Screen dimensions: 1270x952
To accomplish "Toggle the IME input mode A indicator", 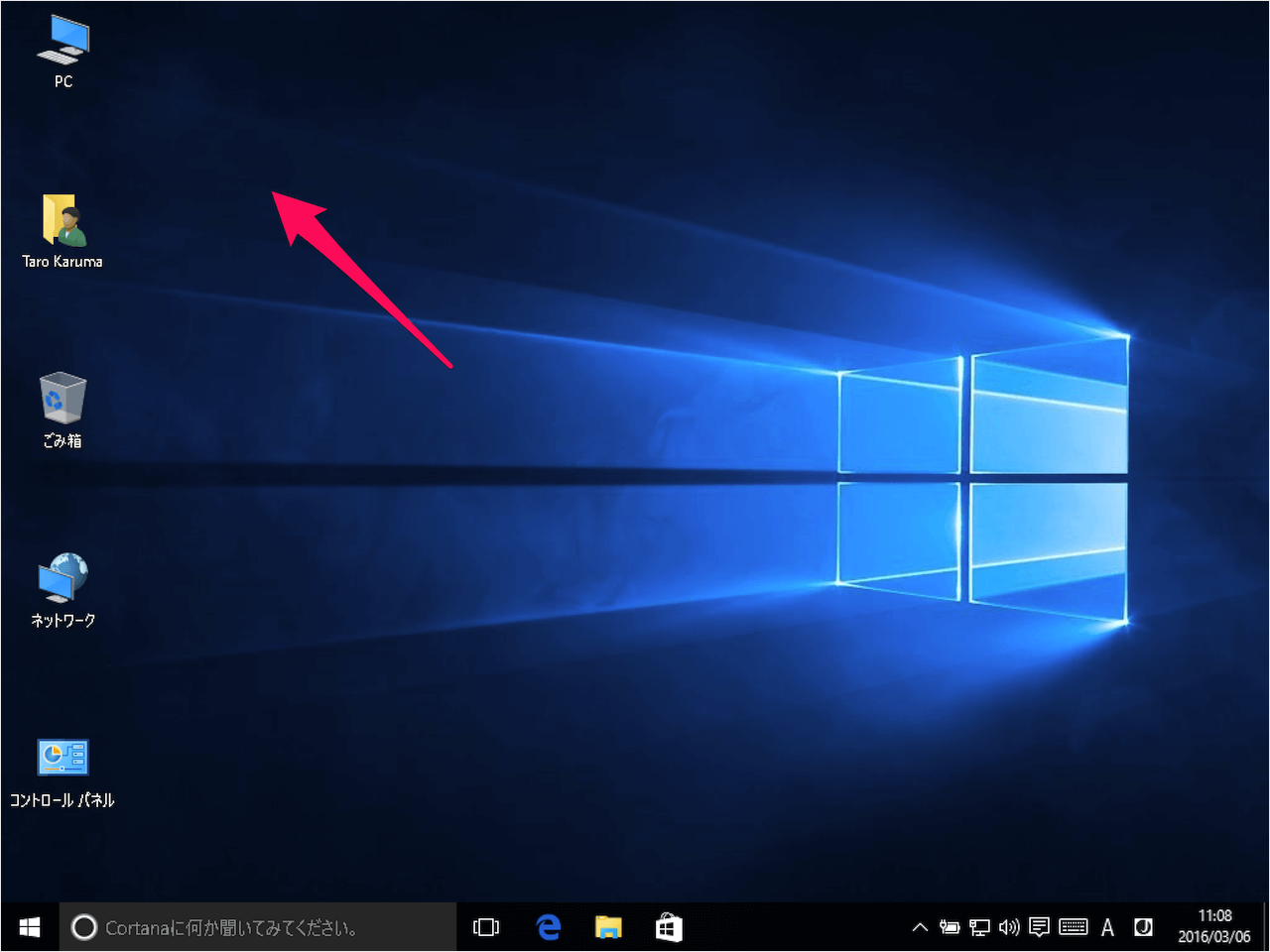I will (x=1108, y=927).
